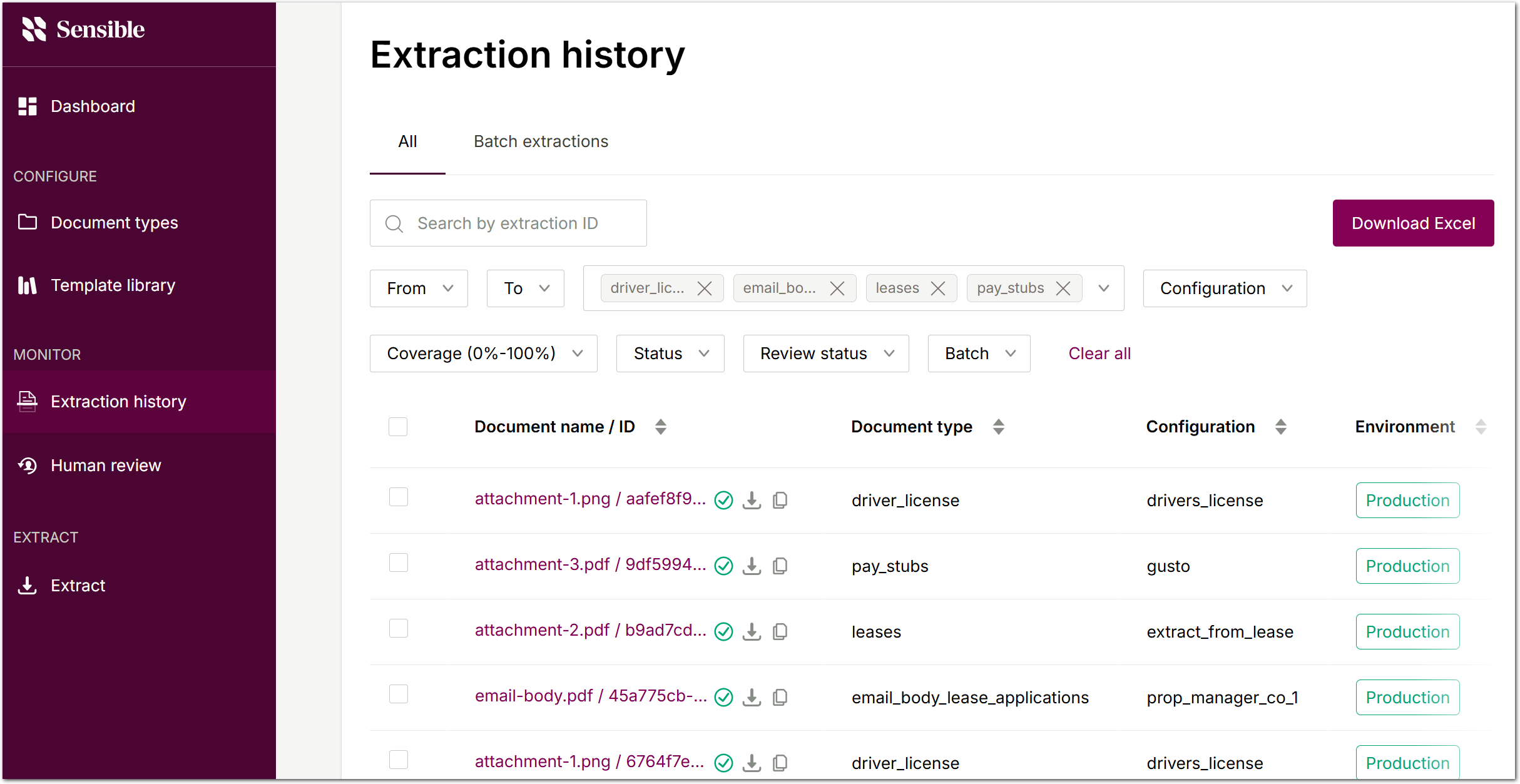Copy ID icon for attachment-2.pdf row

(780, 632)
